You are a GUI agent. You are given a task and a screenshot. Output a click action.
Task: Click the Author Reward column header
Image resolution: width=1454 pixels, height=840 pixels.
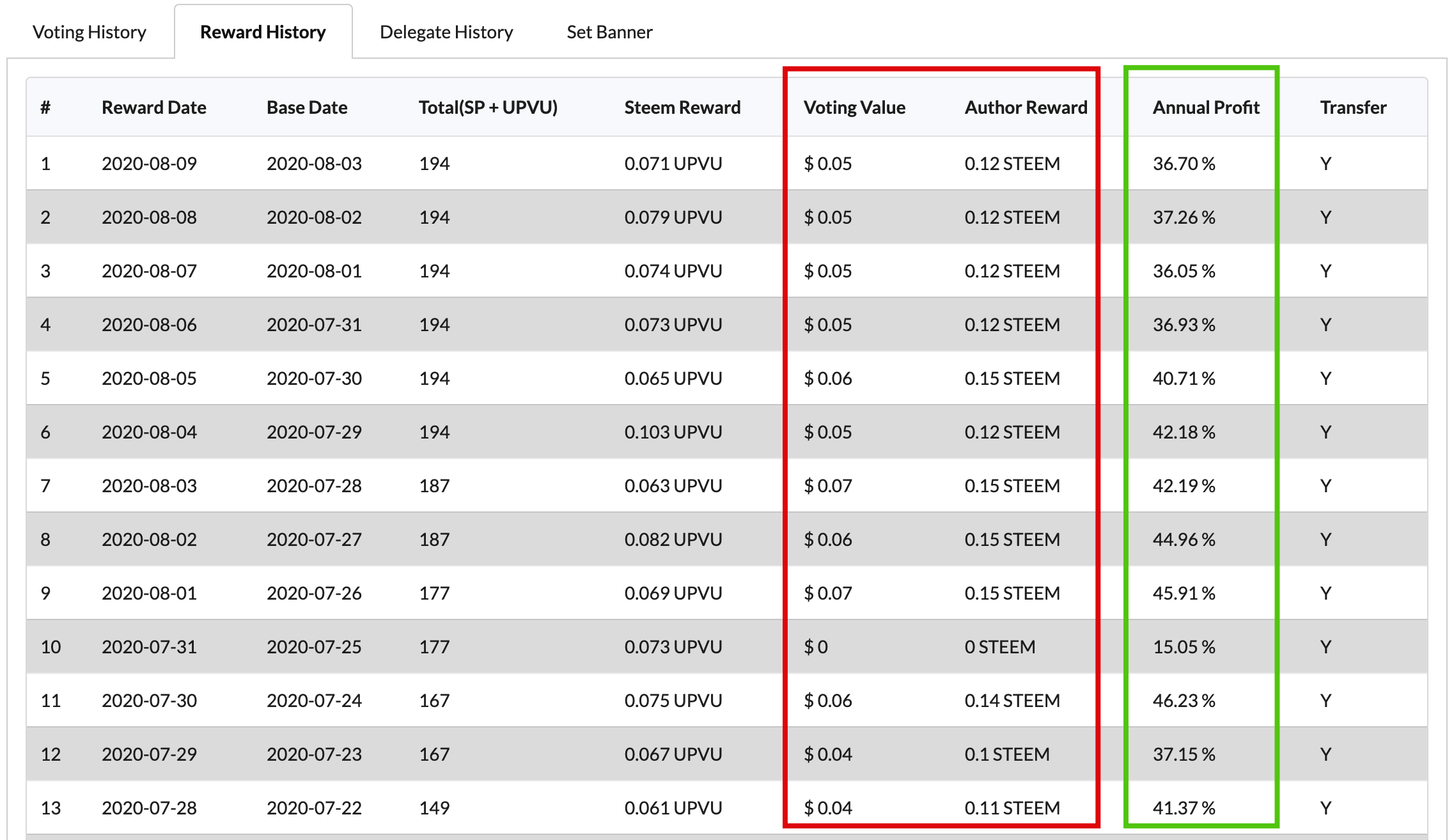tap(1026, 107)
